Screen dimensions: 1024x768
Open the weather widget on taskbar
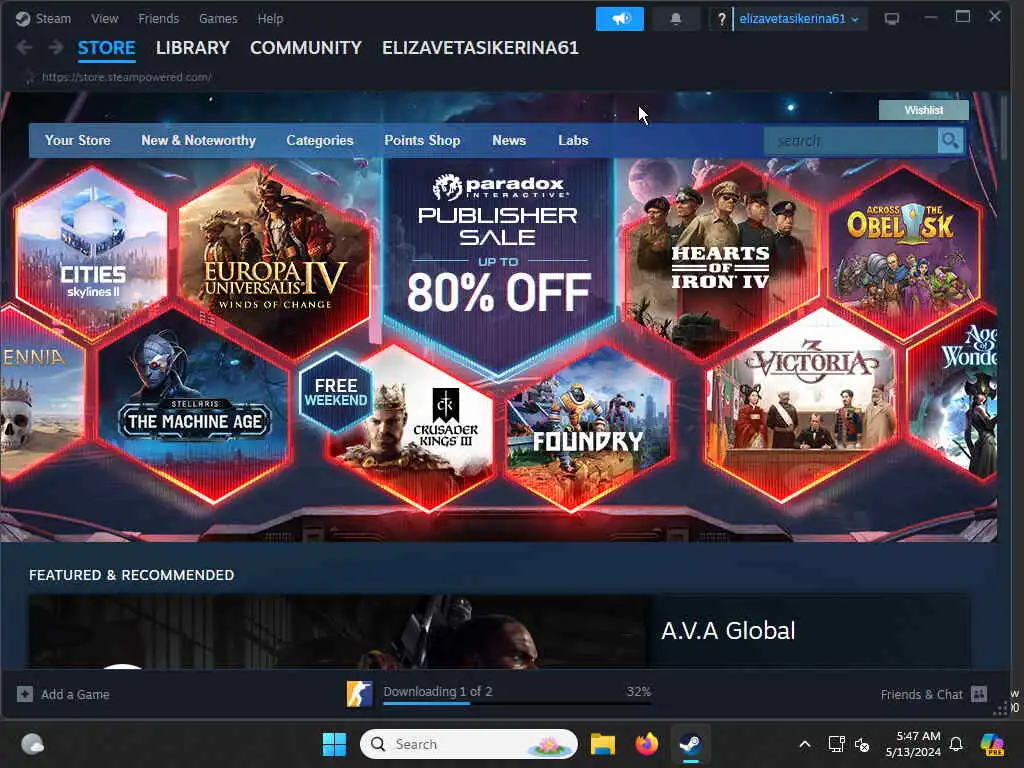(32, 744)
